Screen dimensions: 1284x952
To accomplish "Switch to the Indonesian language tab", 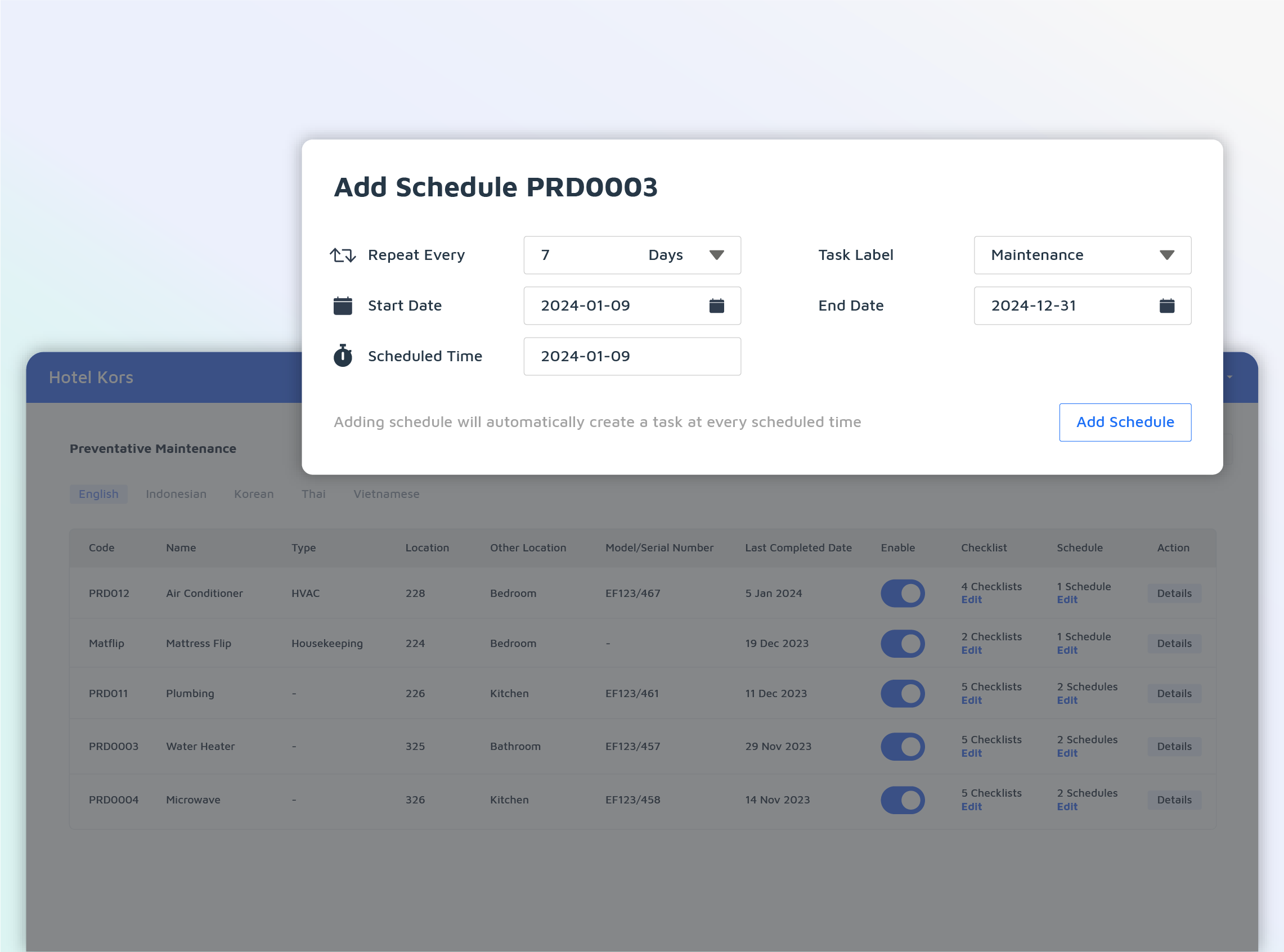I will [x=175, y=494].
